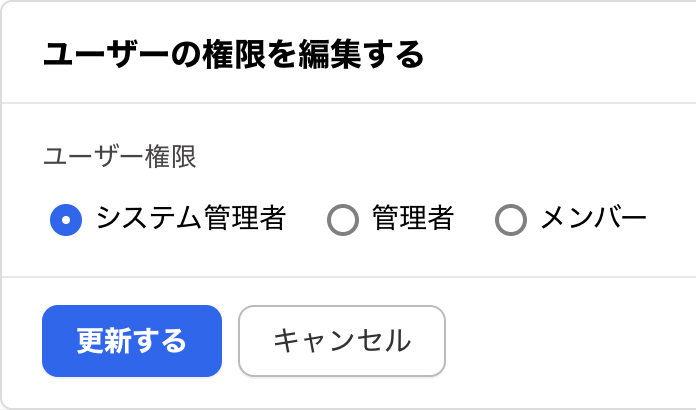
Task: Select the メンバー radio button
Action: coord(511,219)
